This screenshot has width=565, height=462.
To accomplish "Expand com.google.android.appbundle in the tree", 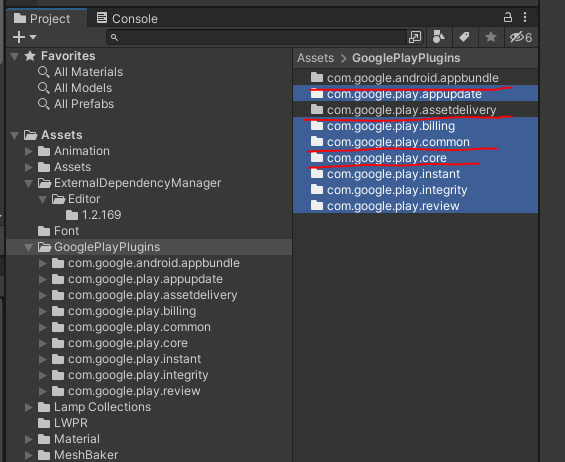I will (x=43, y=263).
